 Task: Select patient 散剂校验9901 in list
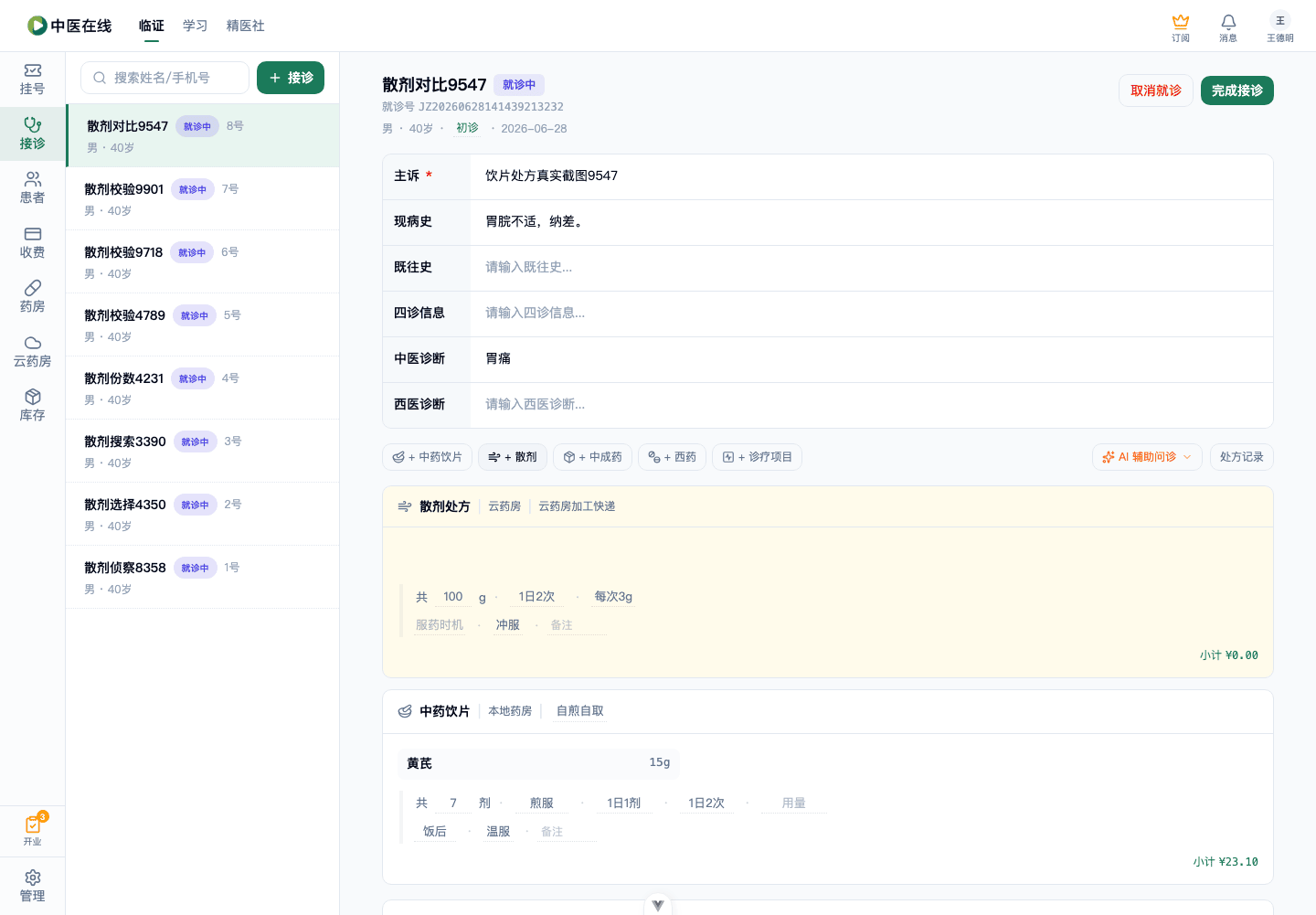[203, 198]
